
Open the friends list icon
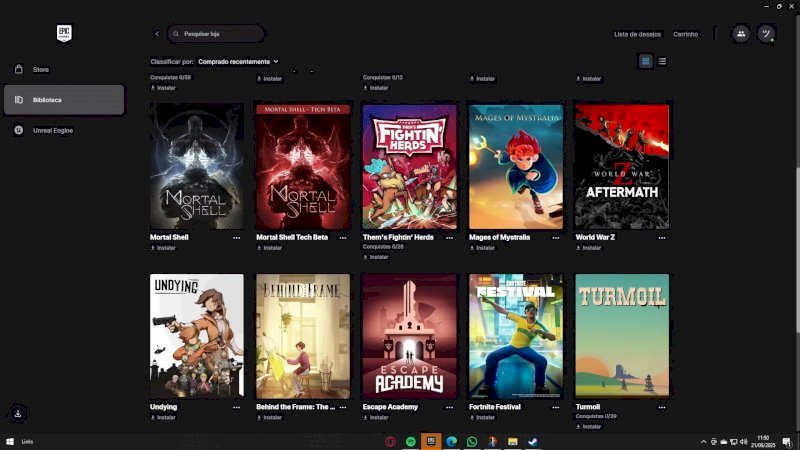(x=741, y=34)
